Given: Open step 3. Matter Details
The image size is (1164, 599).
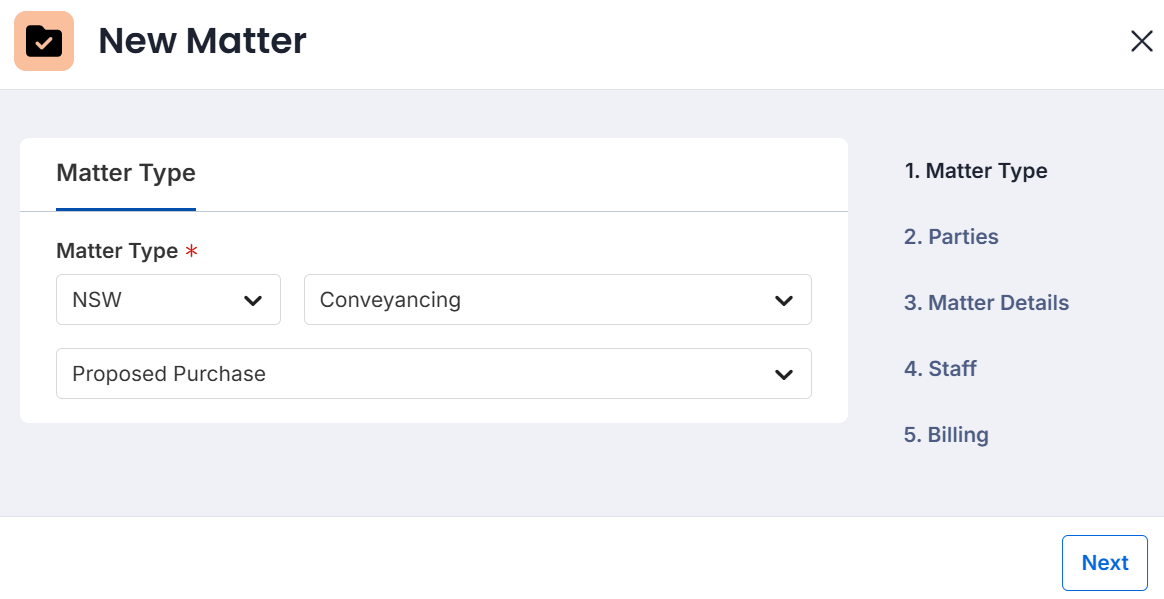Looking at the screenshot, I should [986, 303].
